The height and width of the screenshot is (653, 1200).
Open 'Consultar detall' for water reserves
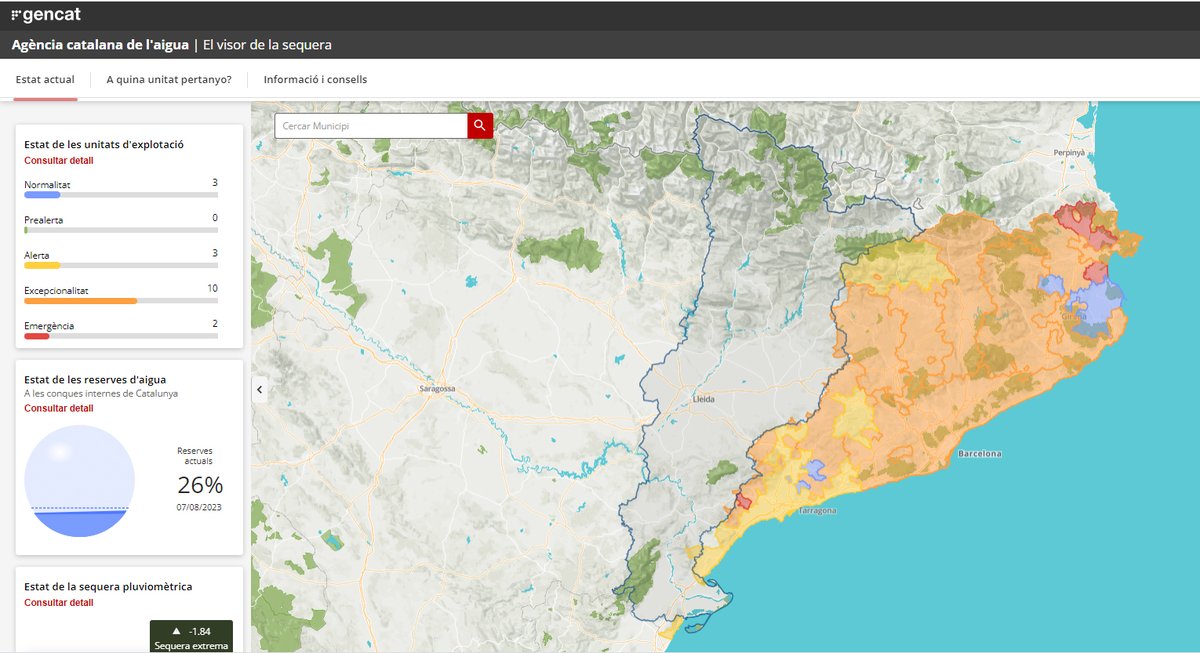pos(58,408)
